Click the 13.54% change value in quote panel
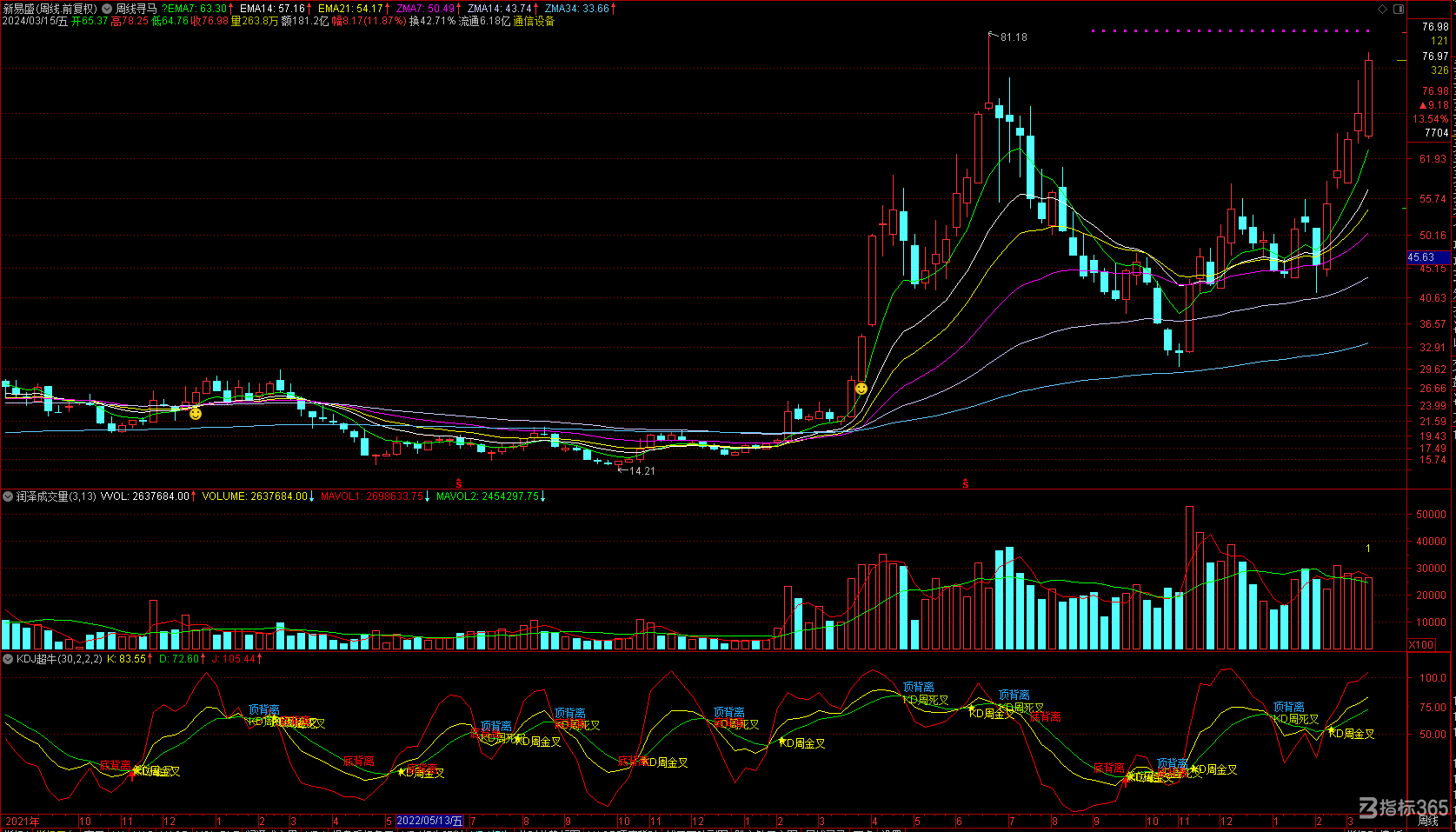The height and width of the screenshot is (832, 1456). coord(1431,119)
